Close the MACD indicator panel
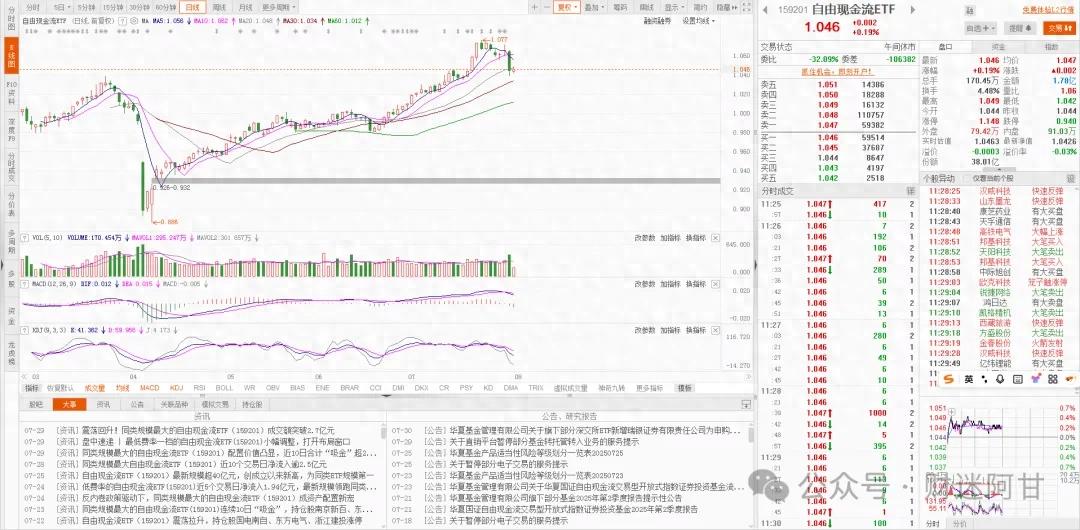The image size is (1080, 530). click(715, 283)
